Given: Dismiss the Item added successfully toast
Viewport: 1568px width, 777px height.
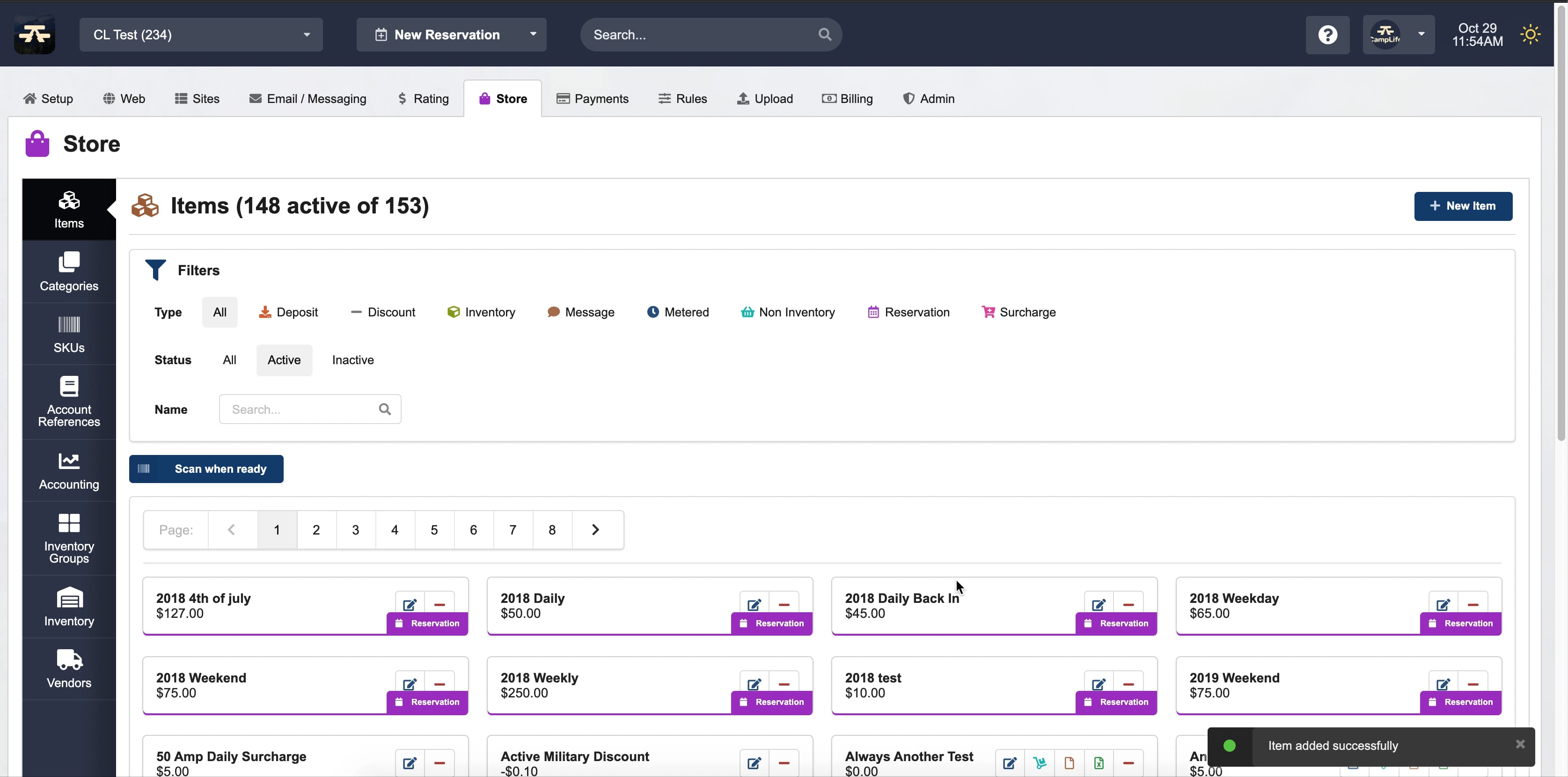Looking at the screenshot, I should point(1520,744).
